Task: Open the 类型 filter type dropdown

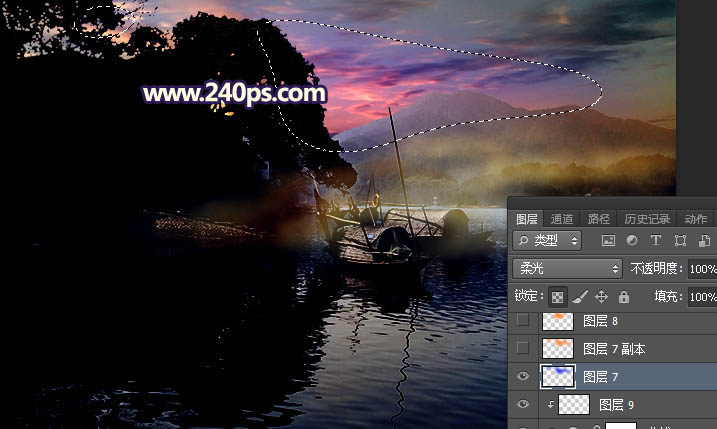Action: (x=547, y=241)
